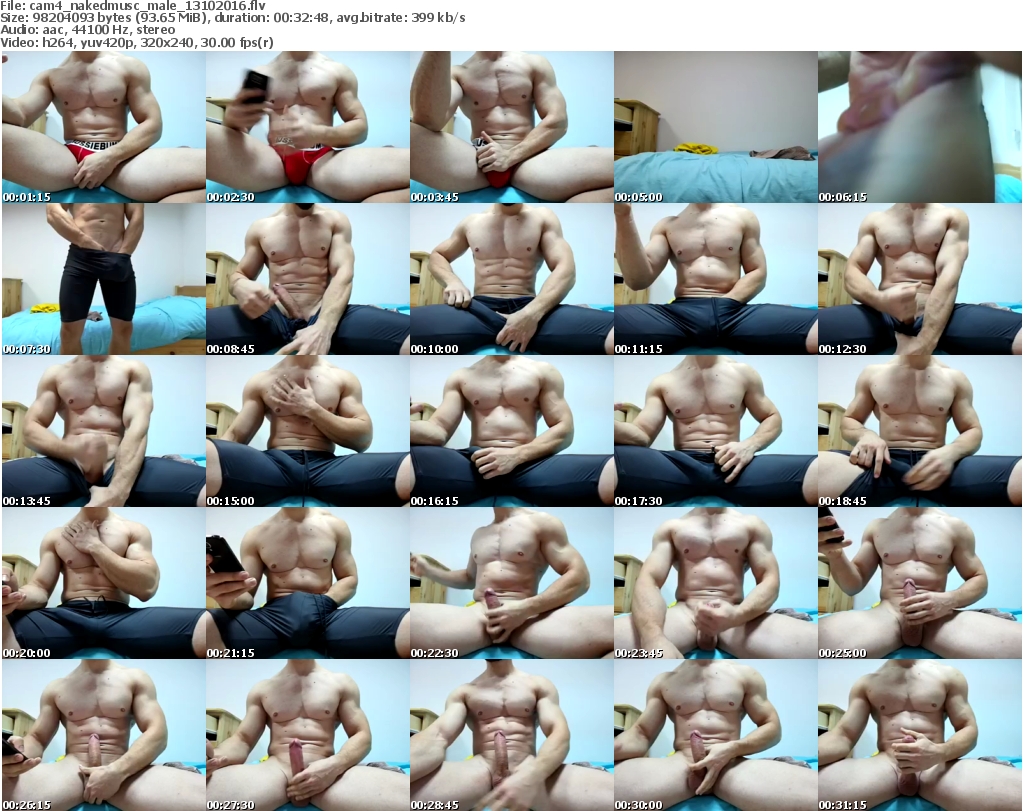Select the thumbnail at 00:05:00
Image resolution: width=1024 pixels, height=811 pixels.
(x=715, y=127)
